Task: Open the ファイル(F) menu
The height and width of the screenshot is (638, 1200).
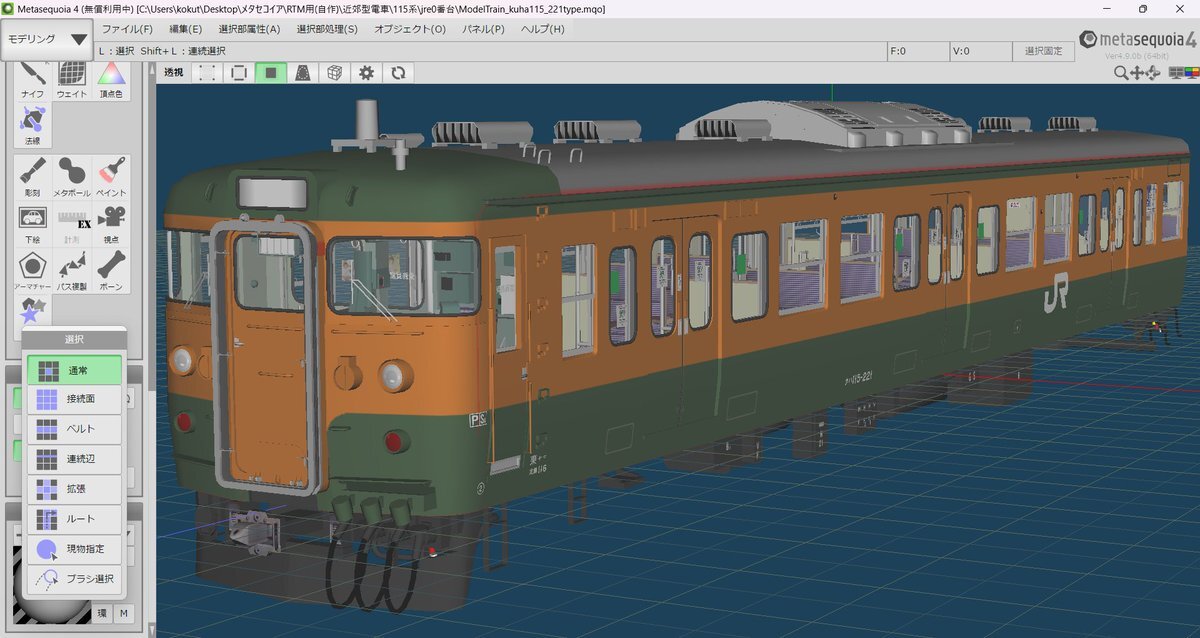Action: click(127, 29)
